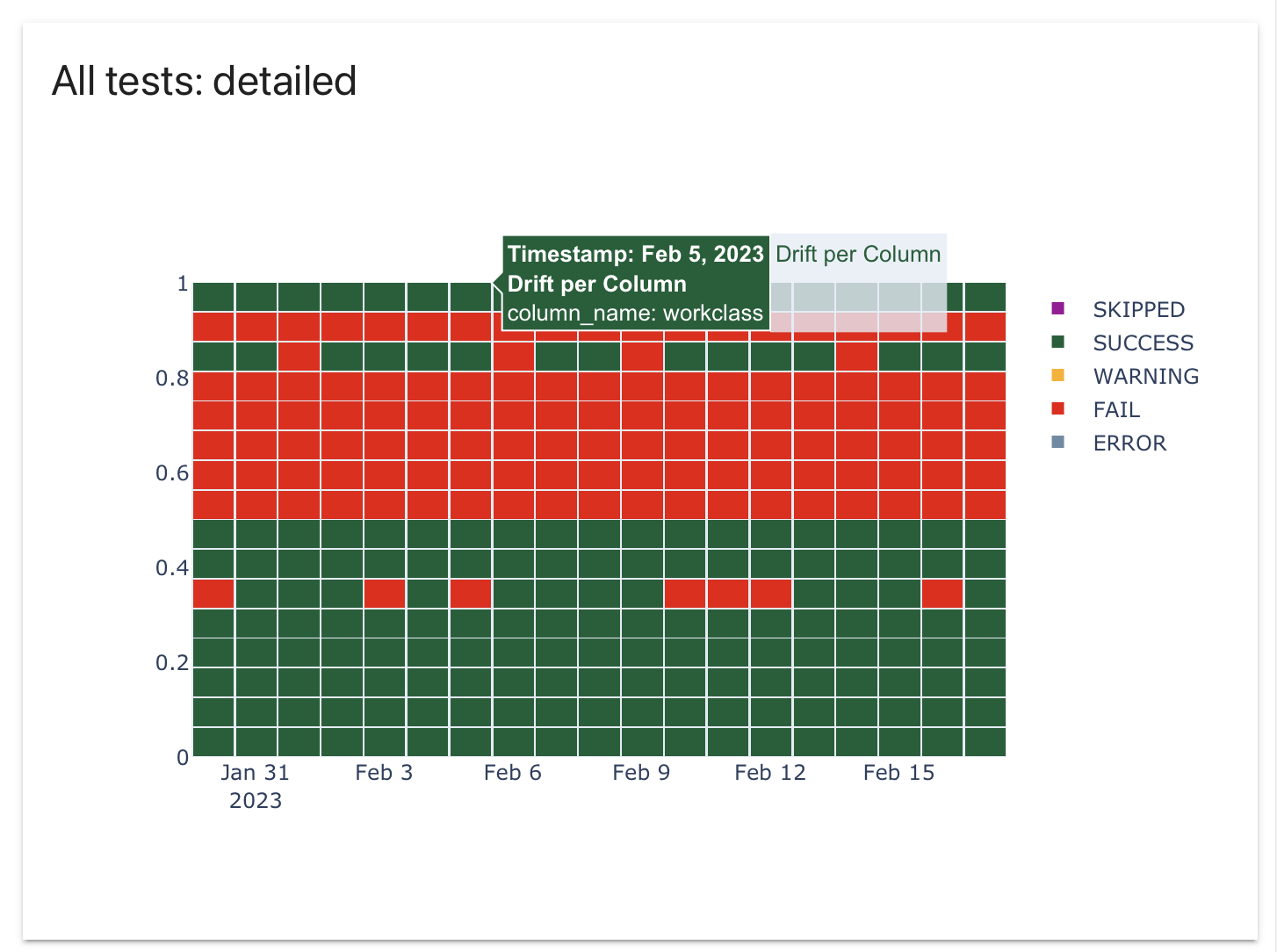Toggle SKIPPED series visibility in the legend

pyautogui.click(x=1139, y=309)
